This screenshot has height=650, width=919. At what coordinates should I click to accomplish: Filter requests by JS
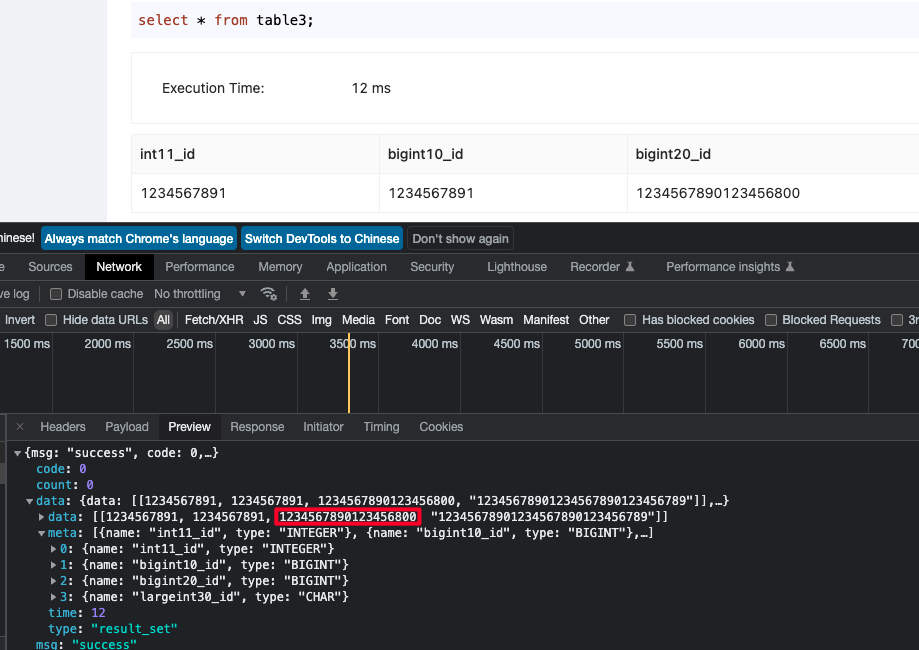click(260, 320)
